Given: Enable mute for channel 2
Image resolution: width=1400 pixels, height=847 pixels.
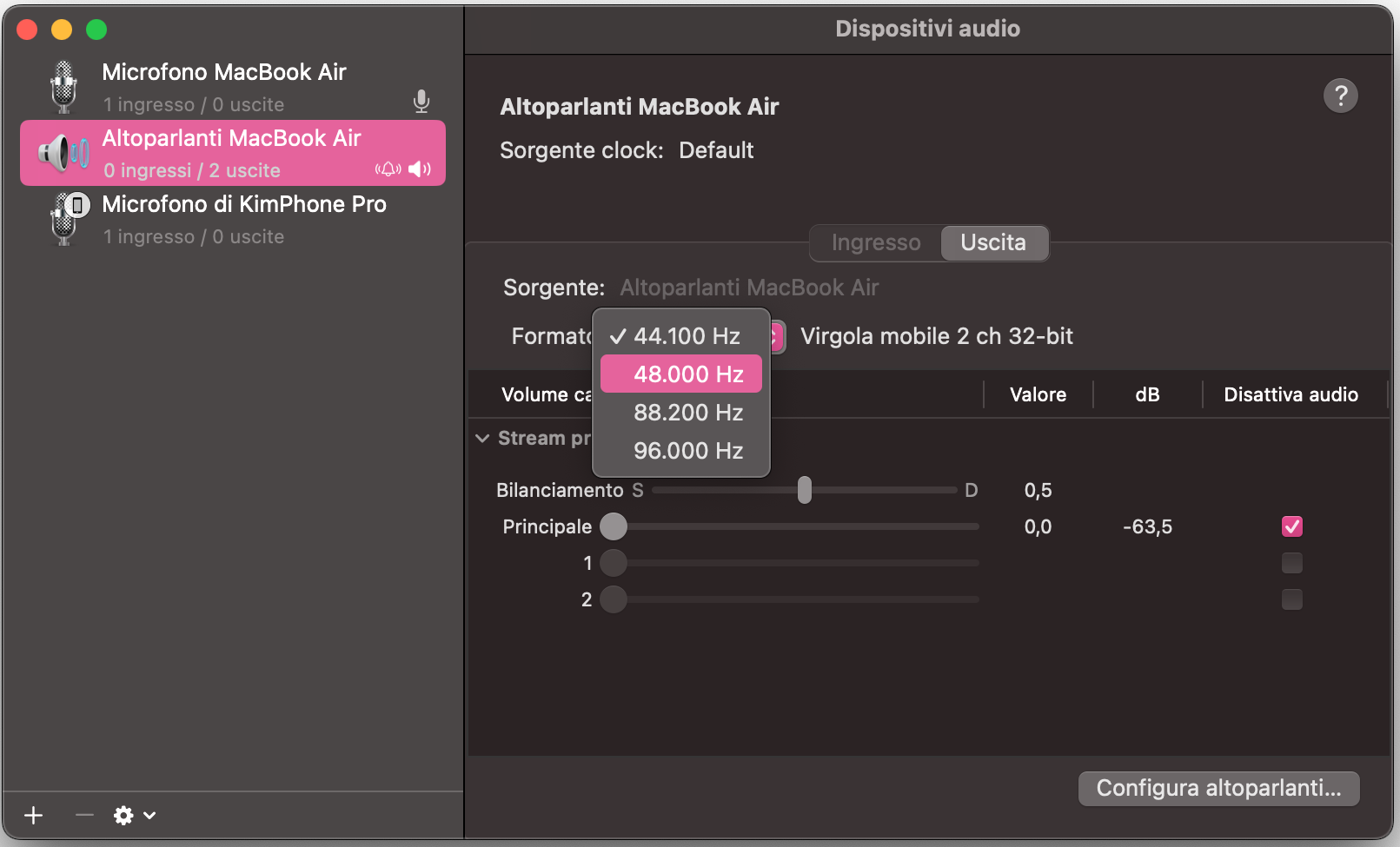Looking at the screenshot, I should (x=1291, y=599).
